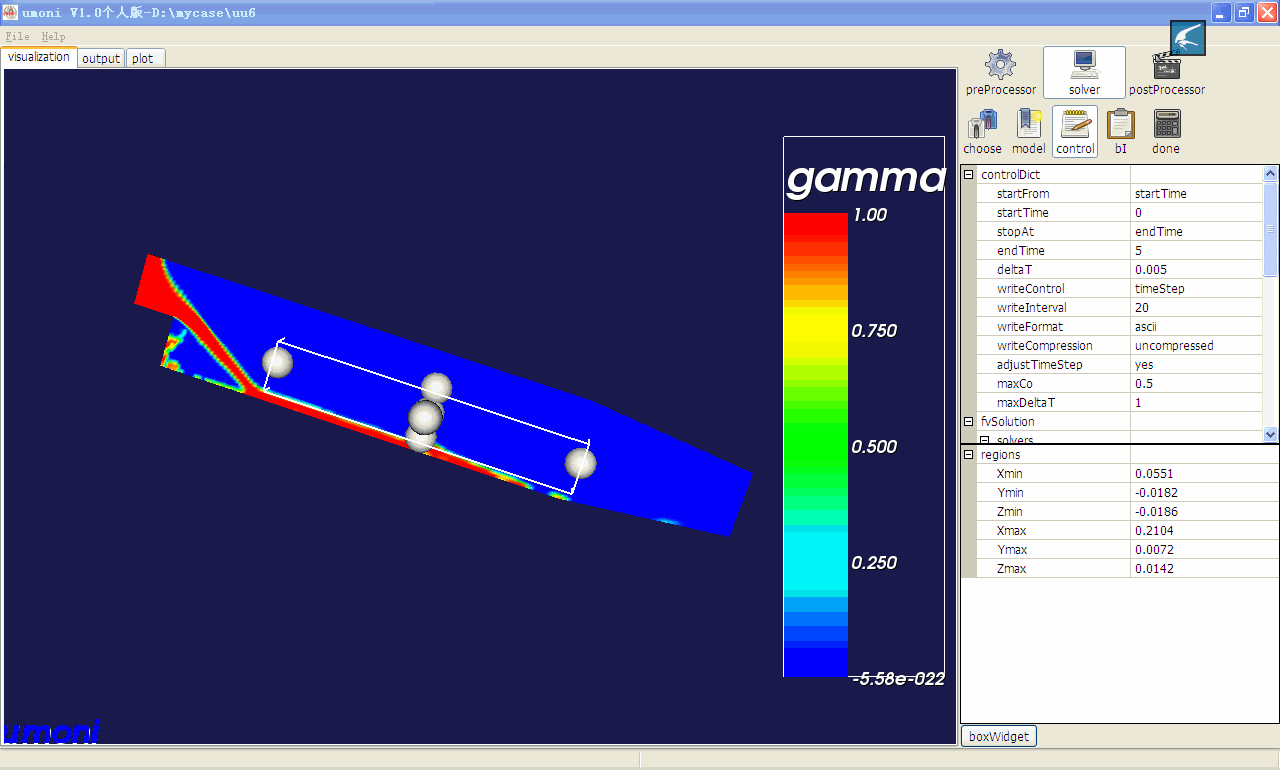Switch to the plot tab
Image resolution: width=1280 pixels, height=770 pixels.
click(143, 58)
